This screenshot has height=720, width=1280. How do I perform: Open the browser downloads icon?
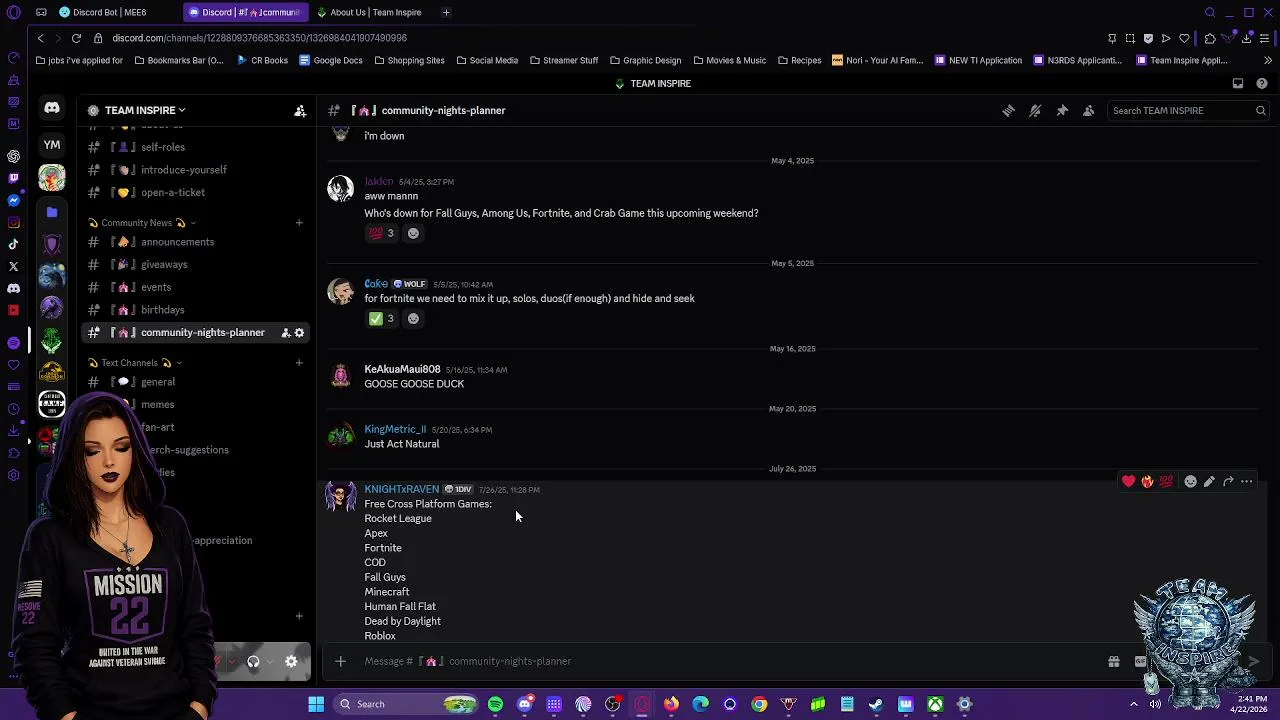(1246, 38)
